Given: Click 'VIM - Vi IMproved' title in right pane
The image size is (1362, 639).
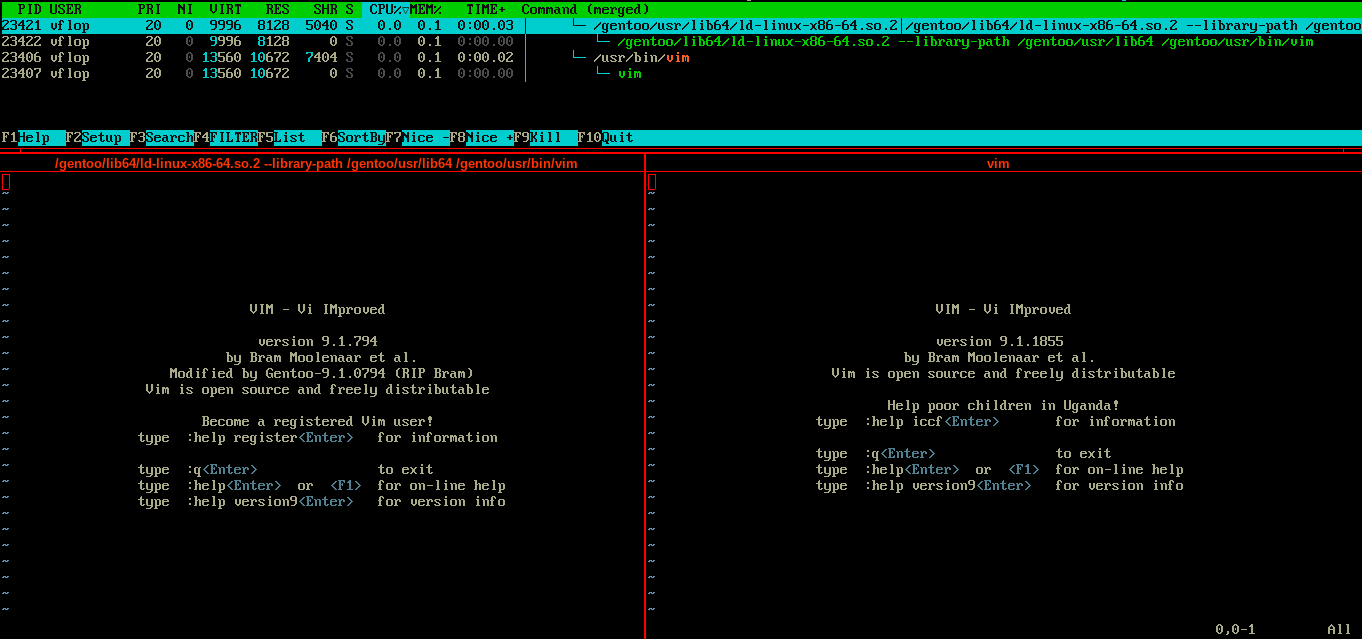Looking at the screenshot, I should (x=1003, y=309).
